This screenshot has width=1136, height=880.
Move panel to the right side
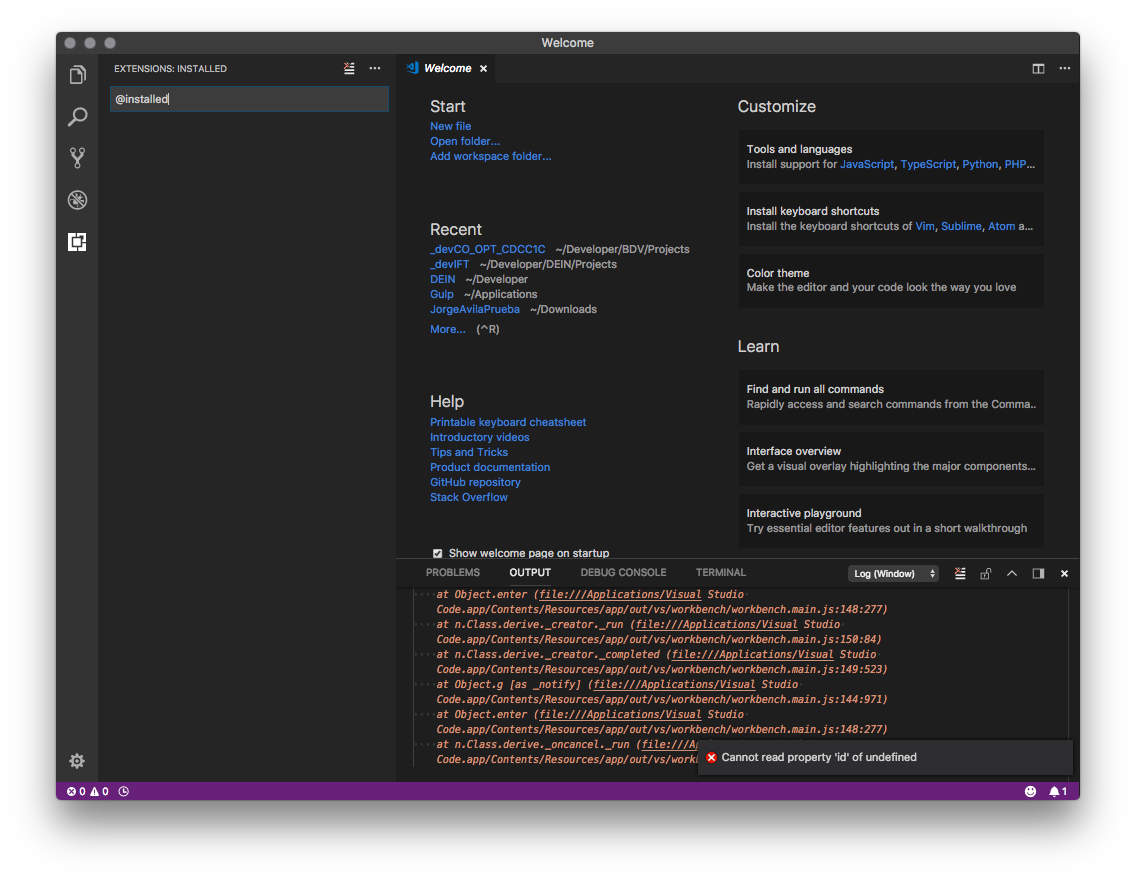[x=1038, y=574]
